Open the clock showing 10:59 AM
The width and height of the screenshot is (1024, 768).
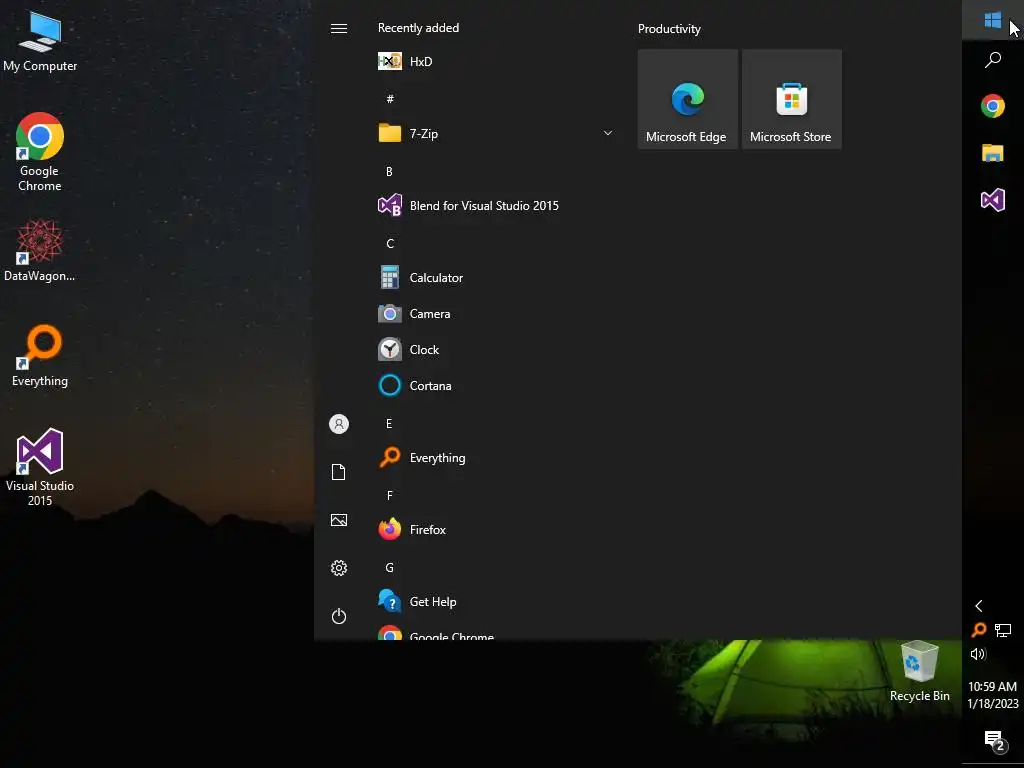click(993, 695)
